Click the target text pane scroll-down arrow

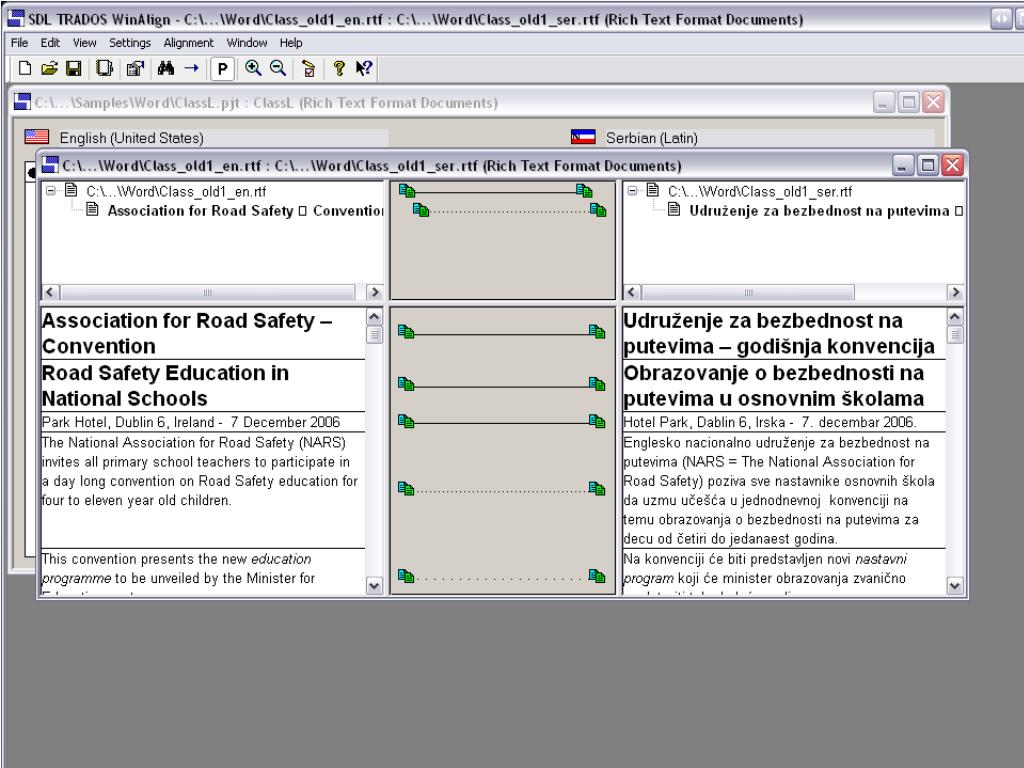pyautogui.click(x=955, y=585)
